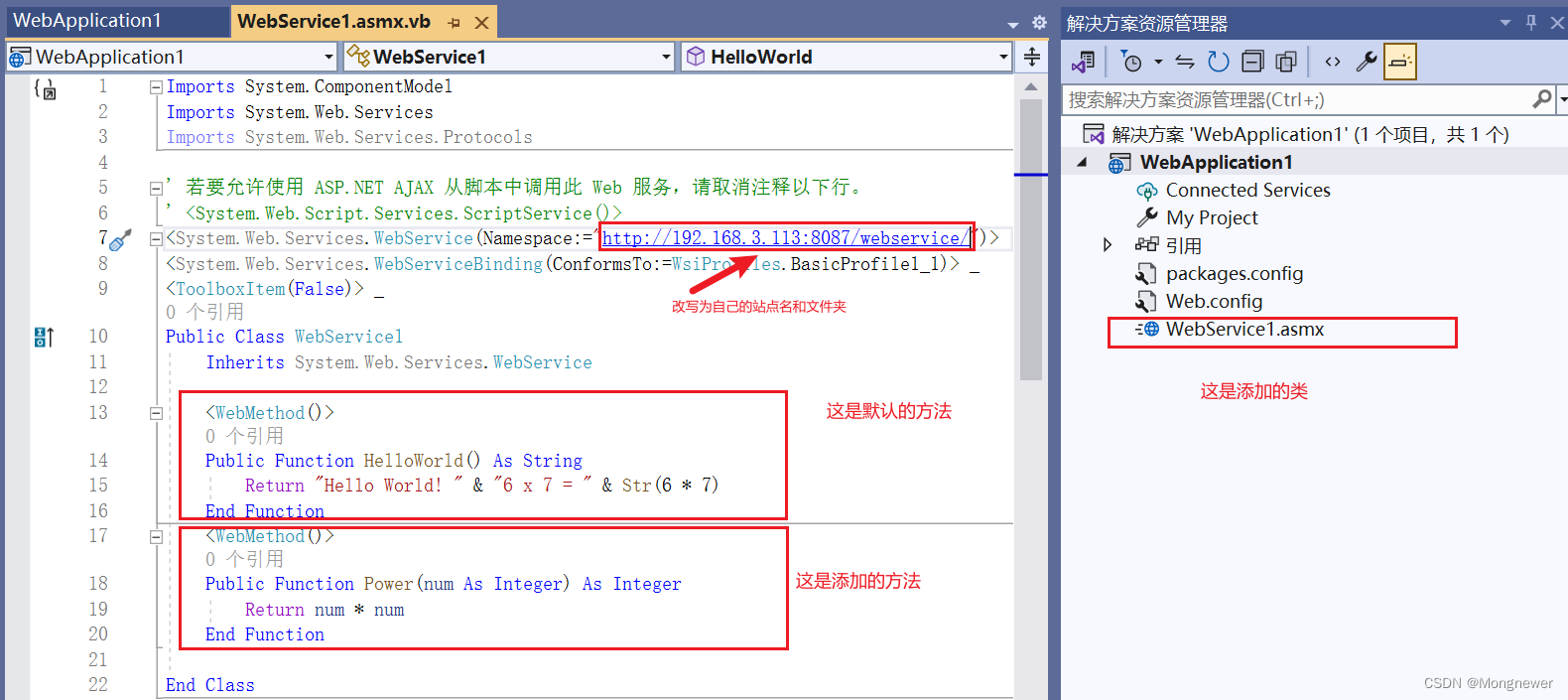Collapse the Power method on line 17
The image size is (1568, 700).
coord(156,536)
